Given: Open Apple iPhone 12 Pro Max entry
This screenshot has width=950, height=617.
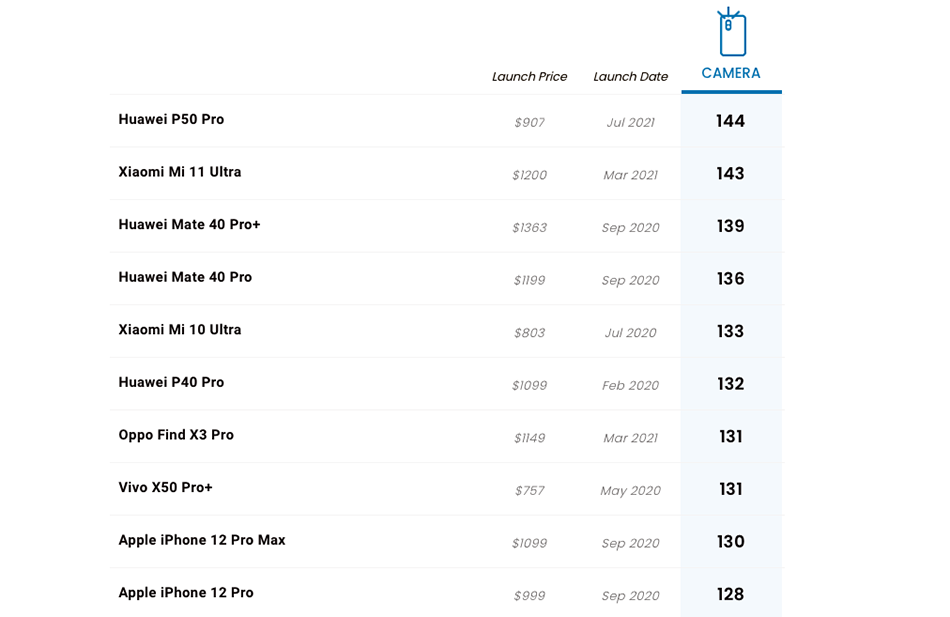Looking at the screenshot, I should (202, 540).
